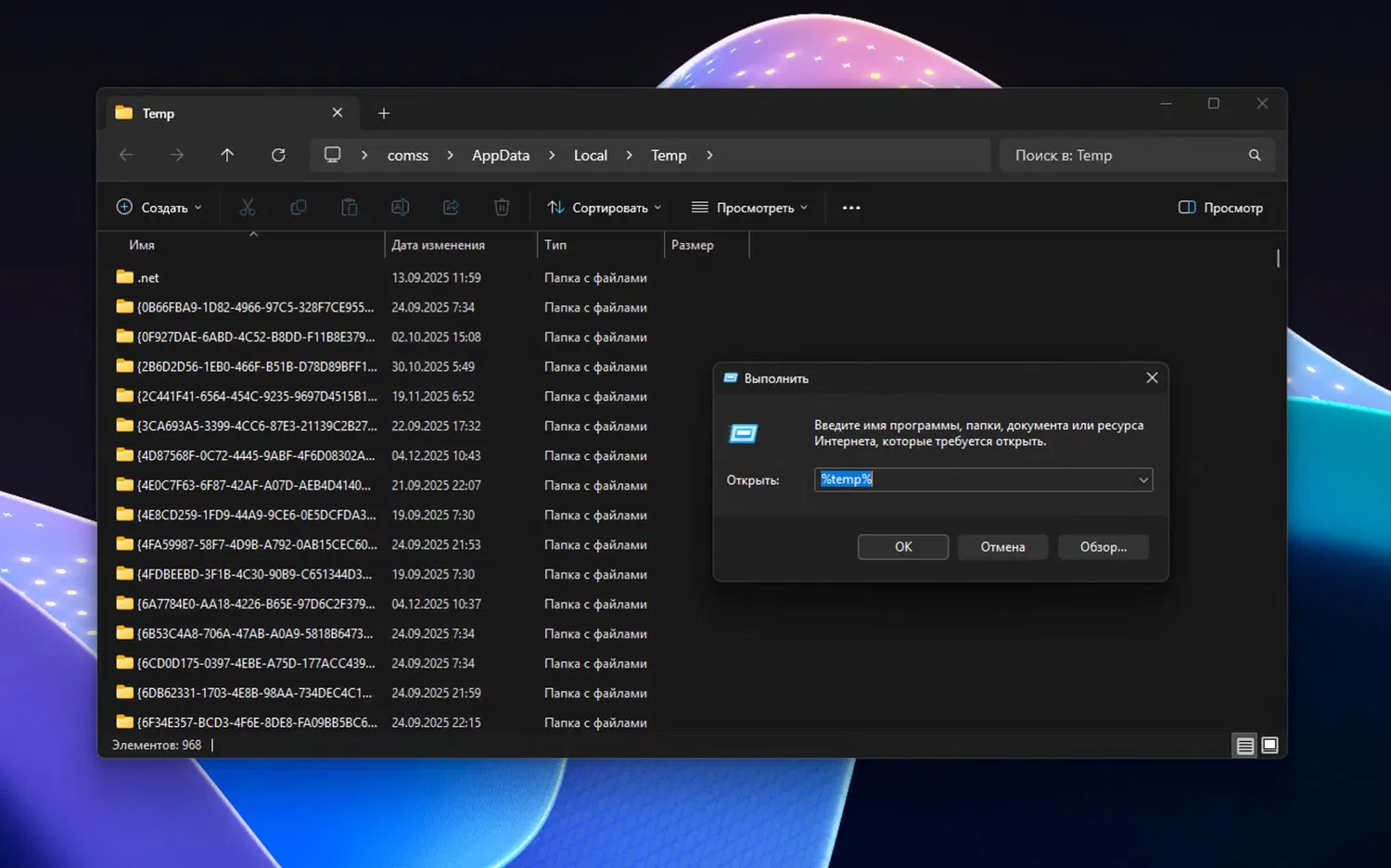
Task: Open the Create new item dropdown
Action: [x=159, y=208]
